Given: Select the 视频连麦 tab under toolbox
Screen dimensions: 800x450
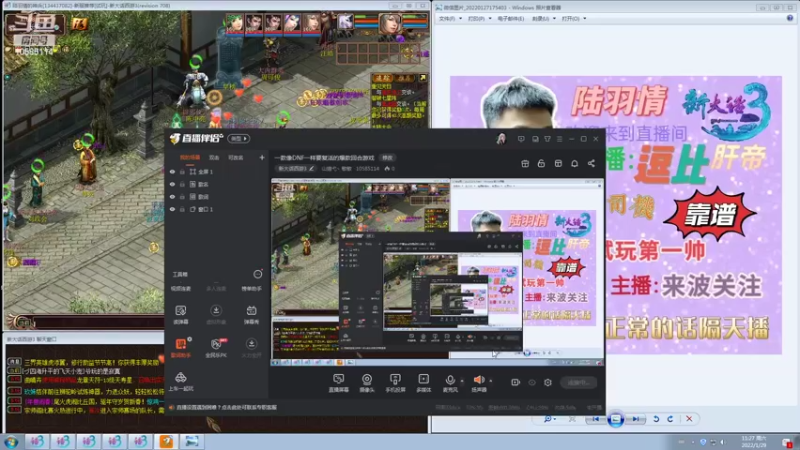Looking at the screenshot, I should pos(181,289).
